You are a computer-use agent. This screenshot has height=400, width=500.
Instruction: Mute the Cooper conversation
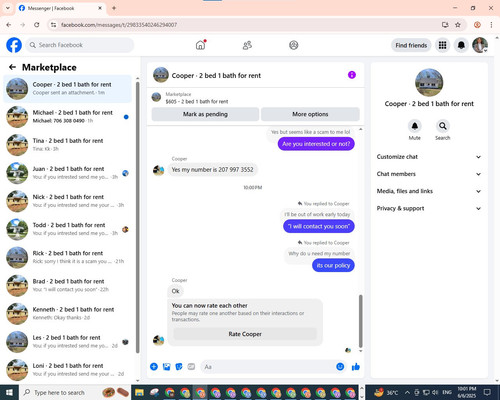point(415,126)
